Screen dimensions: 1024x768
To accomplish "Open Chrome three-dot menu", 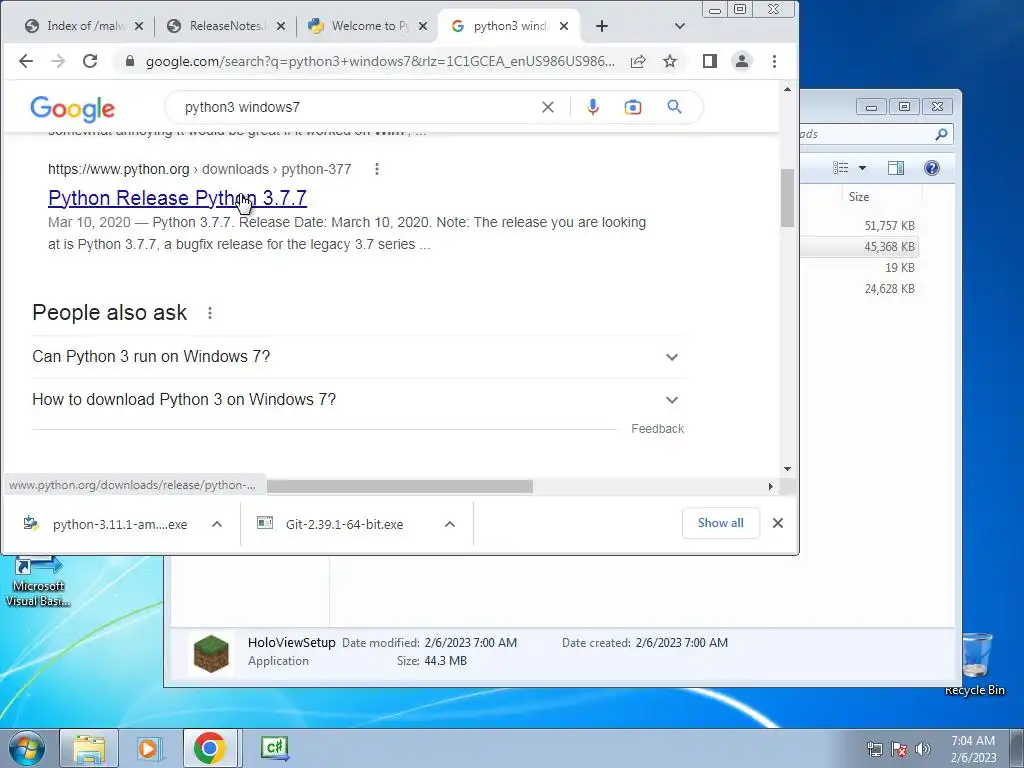I will (x=775, y=61).
